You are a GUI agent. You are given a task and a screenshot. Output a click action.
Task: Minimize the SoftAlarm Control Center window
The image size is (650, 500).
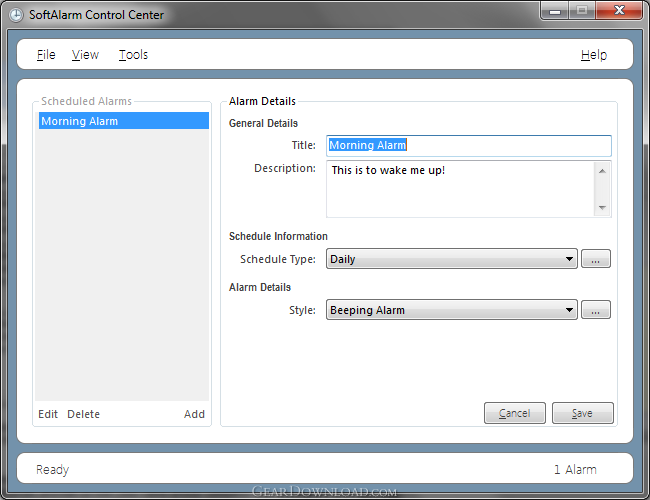555,10
